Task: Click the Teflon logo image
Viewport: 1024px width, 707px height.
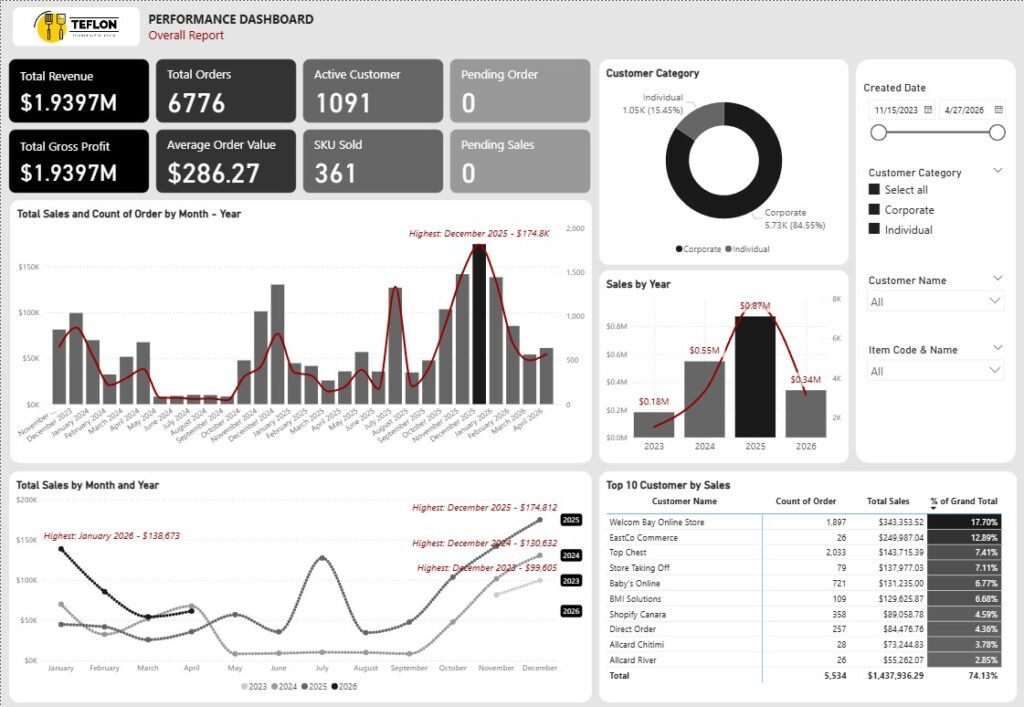Action: 76,27
